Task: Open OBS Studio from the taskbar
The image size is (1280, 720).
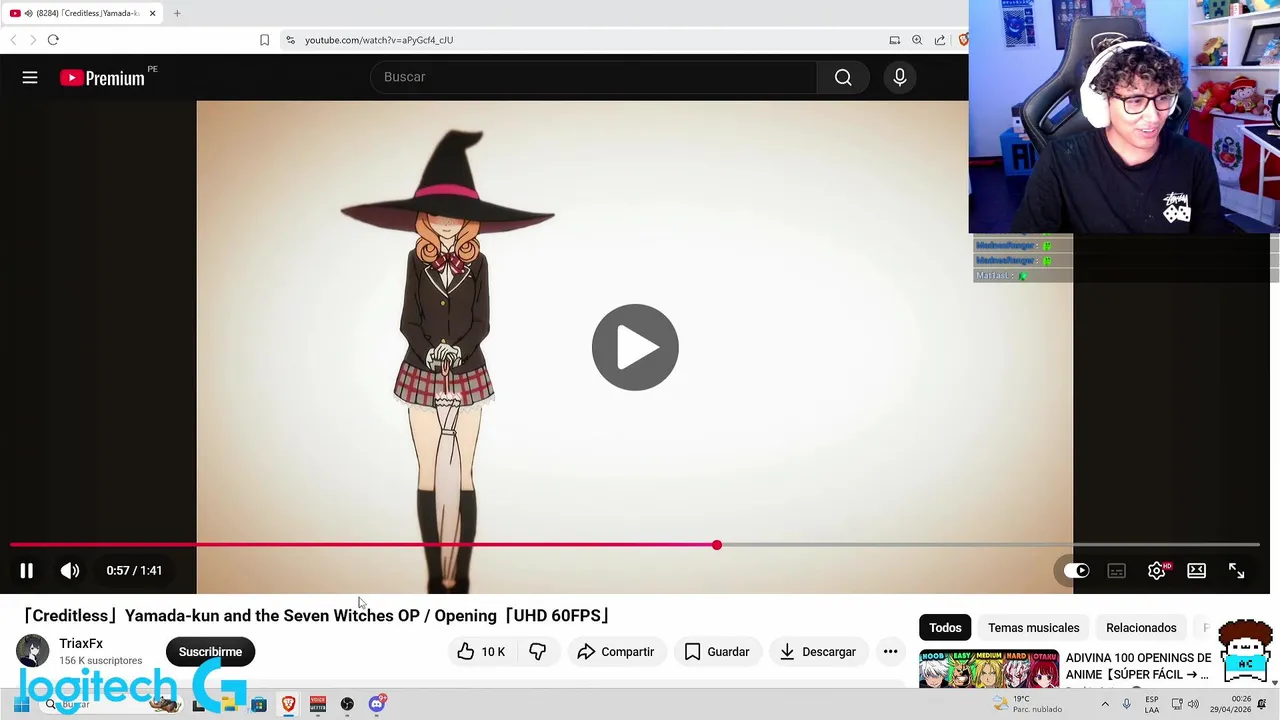Action: pyautogui.click(x=347, y=704)
